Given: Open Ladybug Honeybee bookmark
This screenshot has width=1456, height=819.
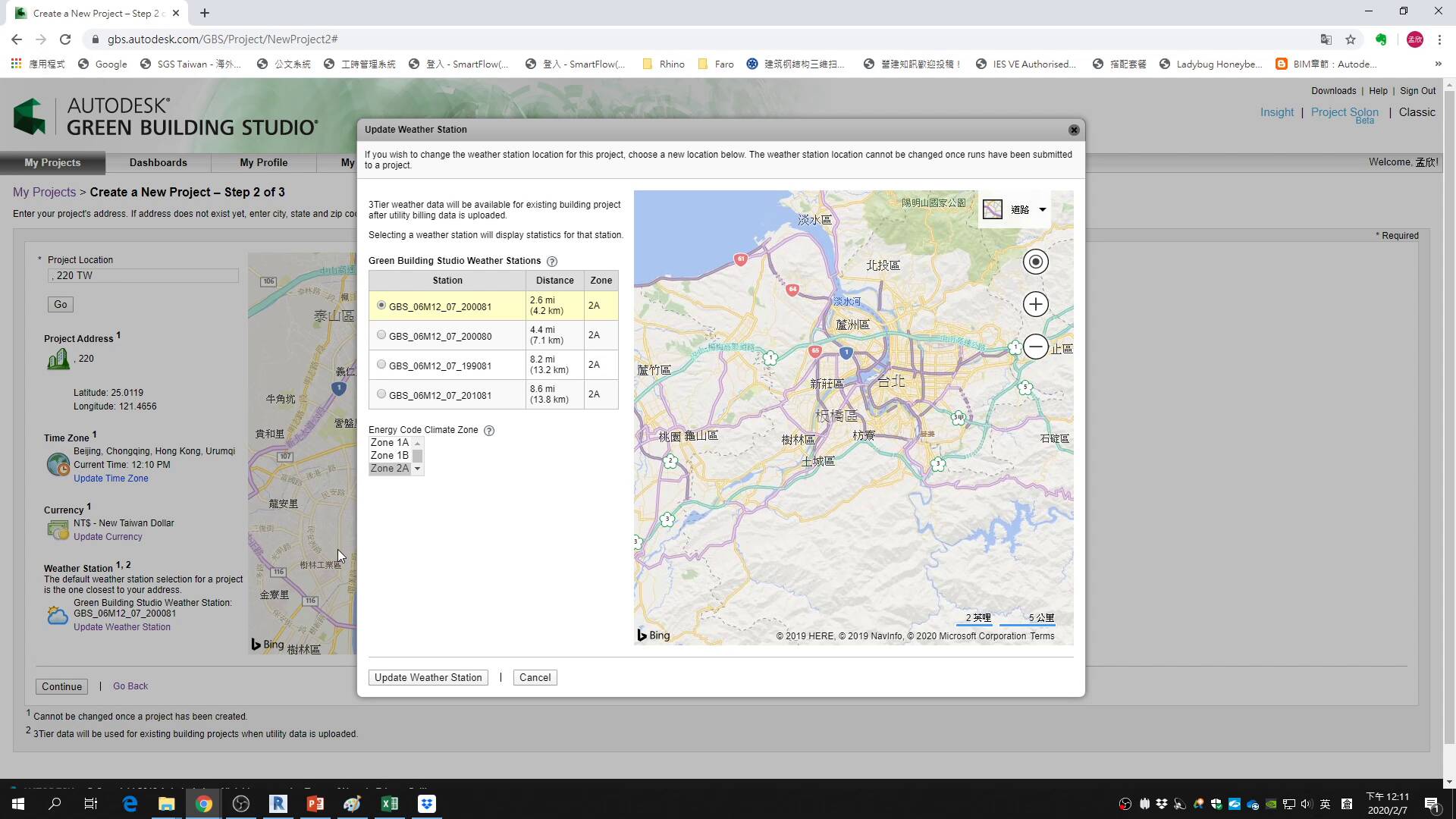Looking at the screenshot, I should (1211, 64).
